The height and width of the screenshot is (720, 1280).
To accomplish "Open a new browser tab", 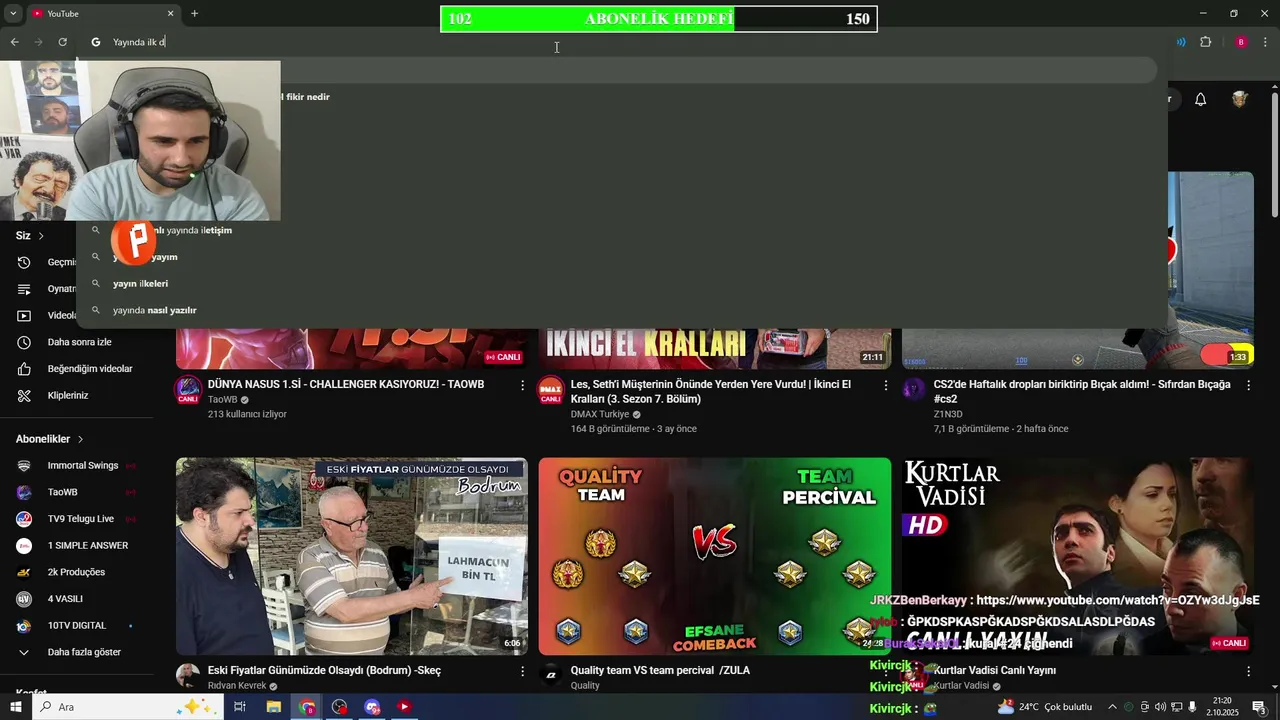I will coord(194,13).
